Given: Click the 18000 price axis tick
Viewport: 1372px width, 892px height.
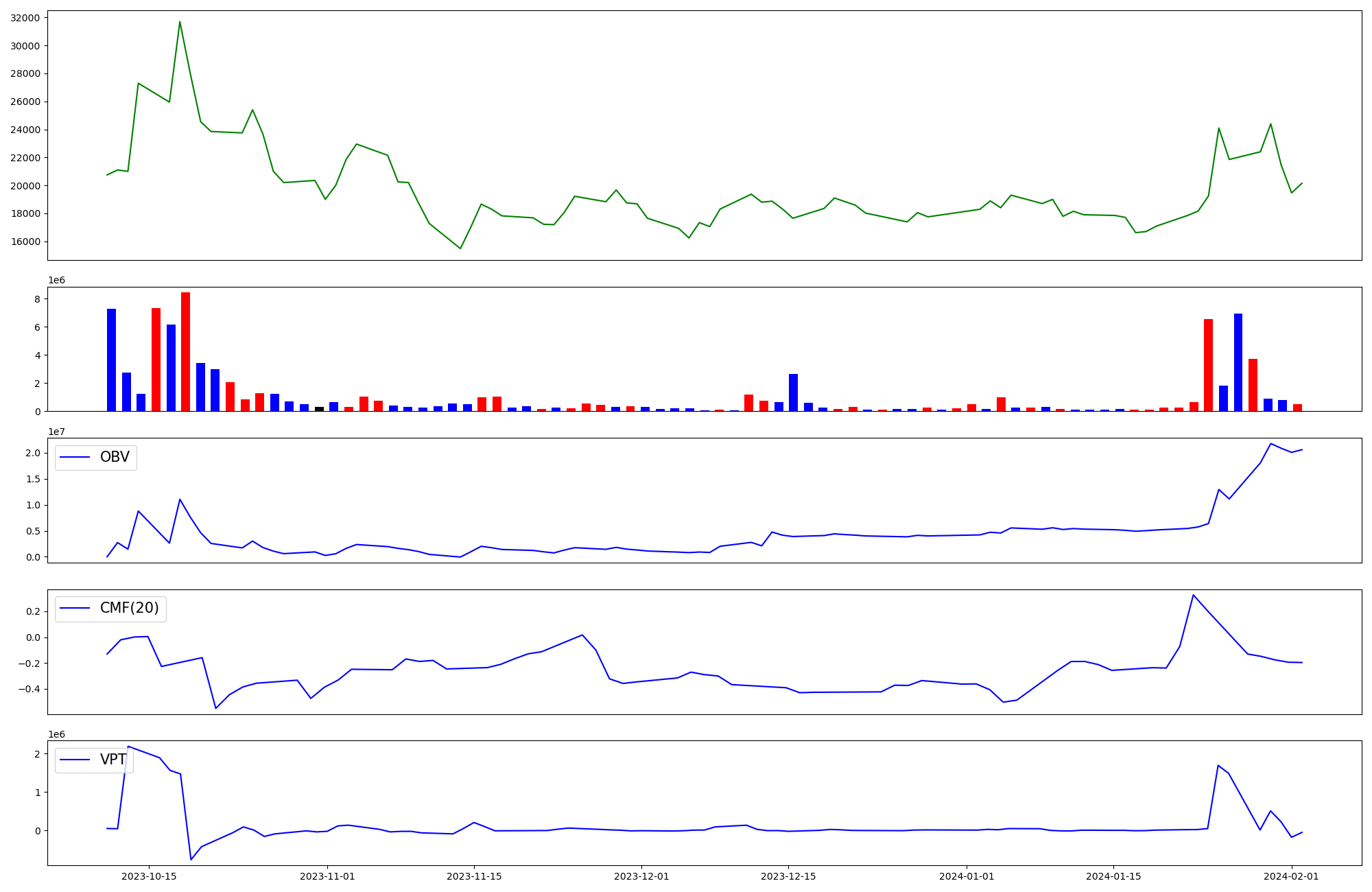Looking at the screenshot, I should (x=25, y=214).
